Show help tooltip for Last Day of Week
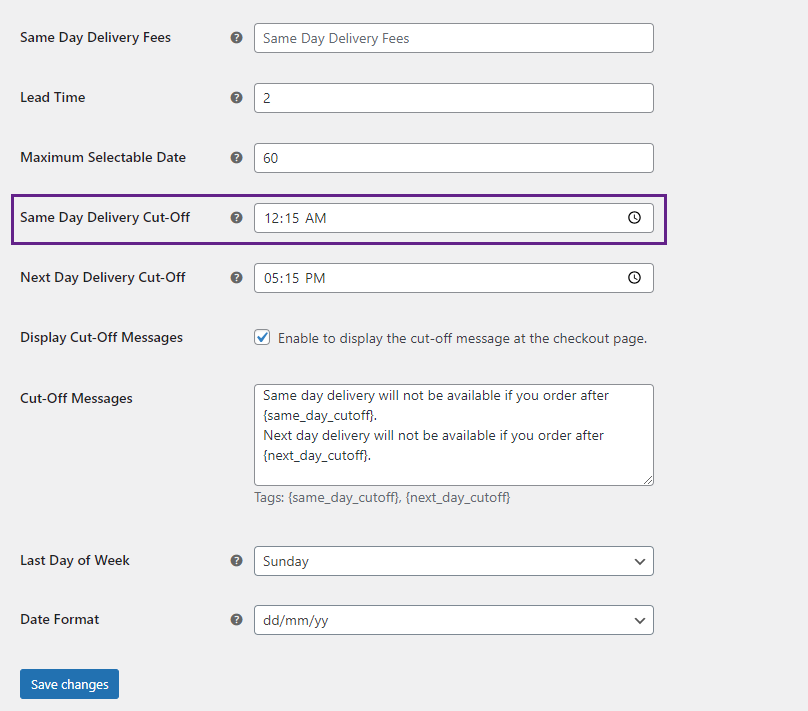The width and height of the screenshot is (808, 711). (236, 561)
